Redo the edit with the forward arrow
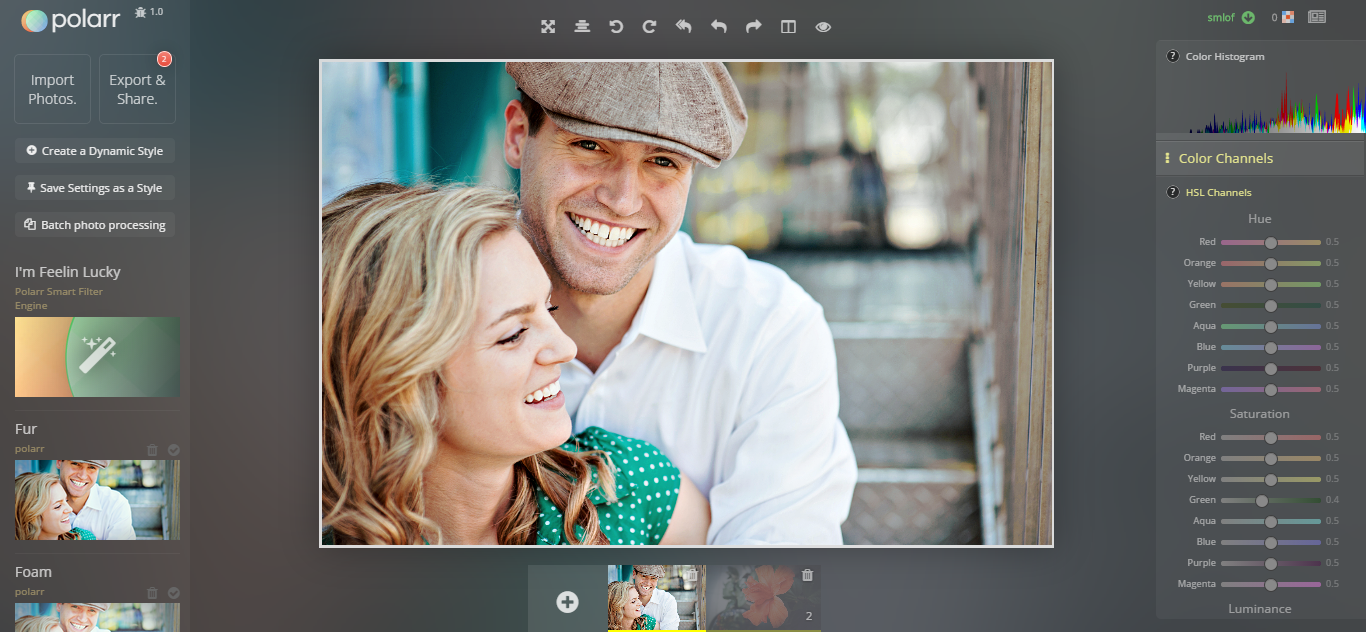 754,27
